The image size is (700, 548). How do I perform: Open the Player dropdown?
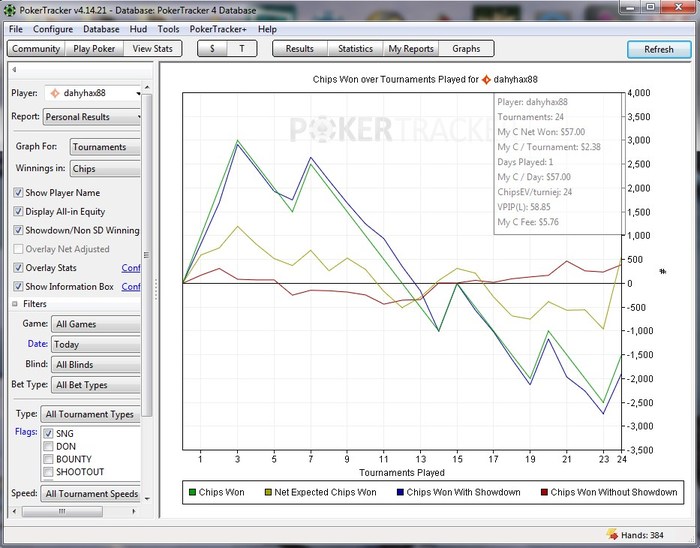[92, 93]
